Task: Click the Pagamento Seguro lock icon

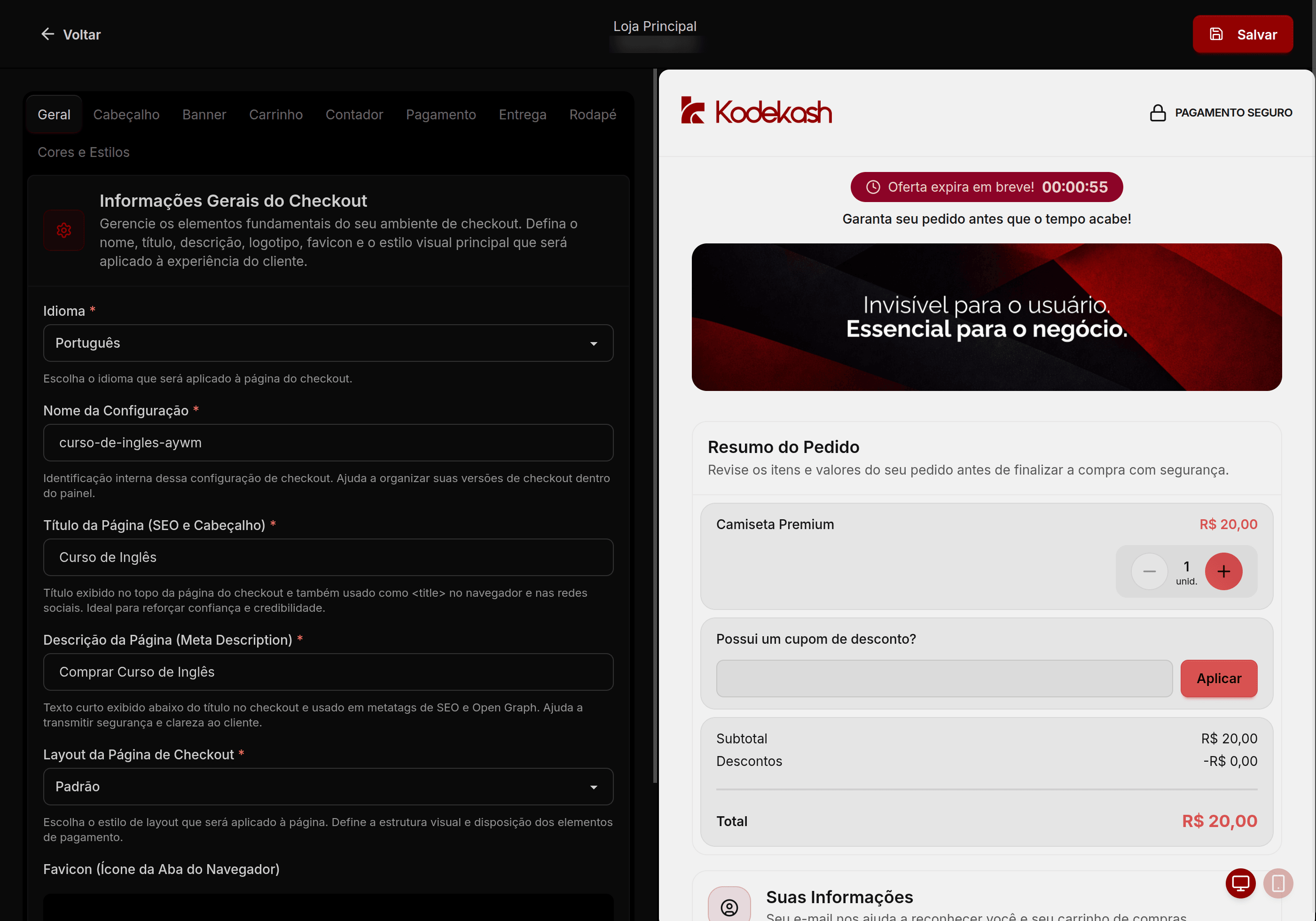Action: [x=1157, y=113]
